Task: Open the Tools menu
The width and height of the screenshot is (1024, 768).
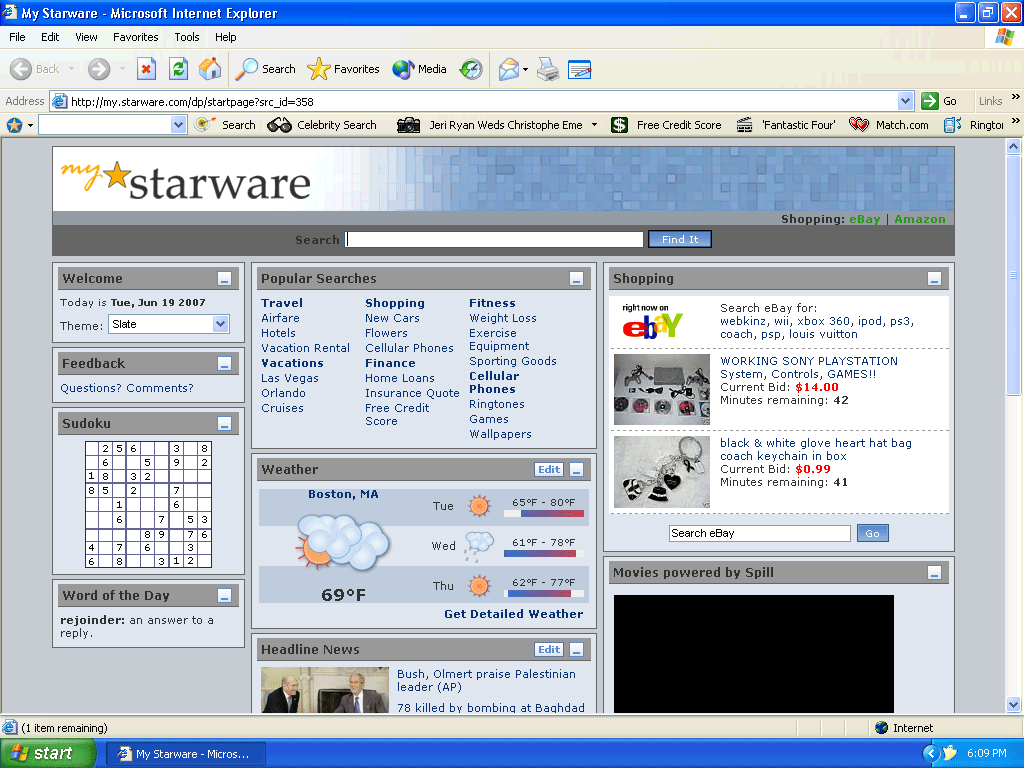Action: (x=187, y=37)
